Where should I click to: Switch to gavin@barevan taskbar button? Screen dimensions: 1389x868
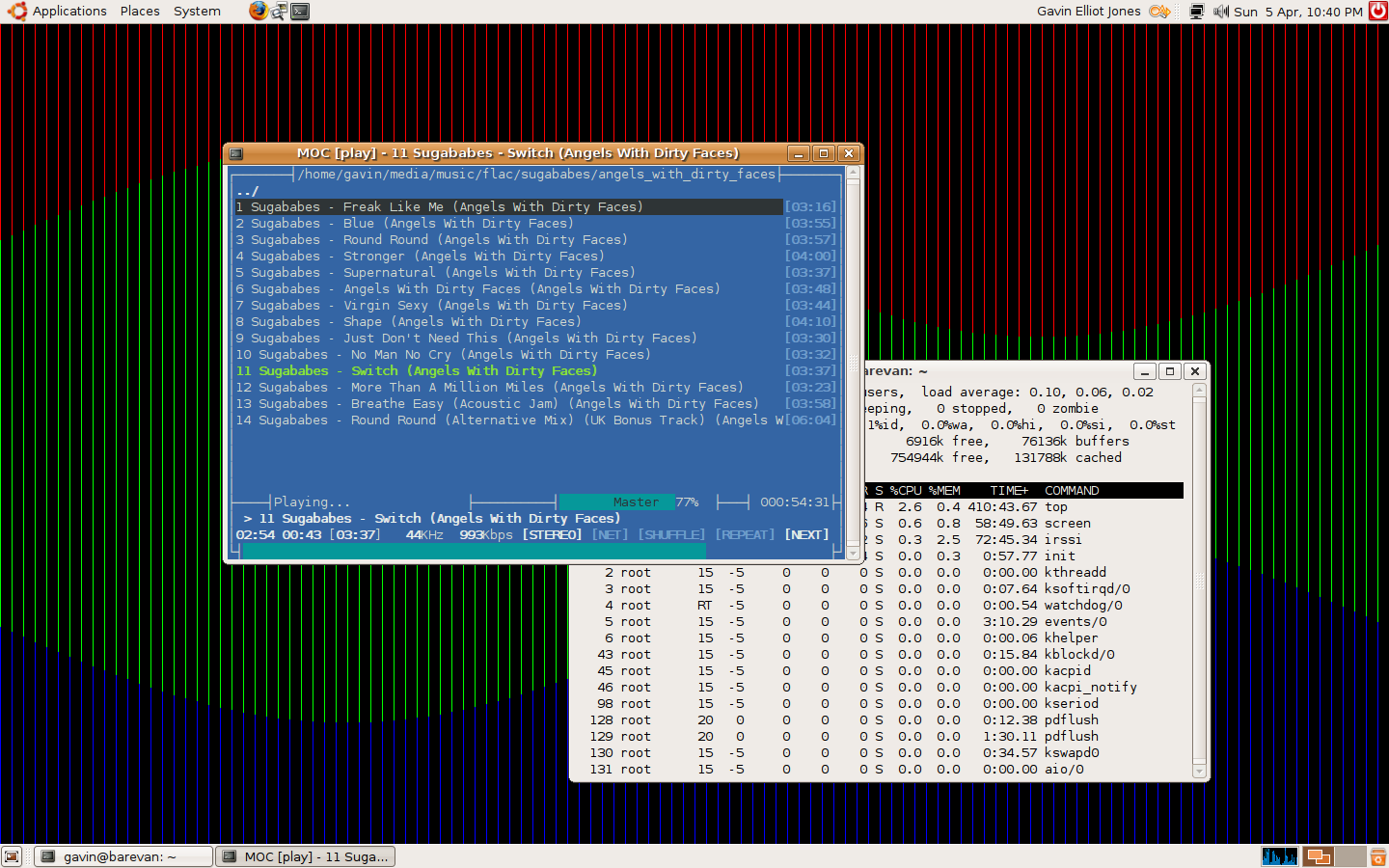tap(123, 856)
